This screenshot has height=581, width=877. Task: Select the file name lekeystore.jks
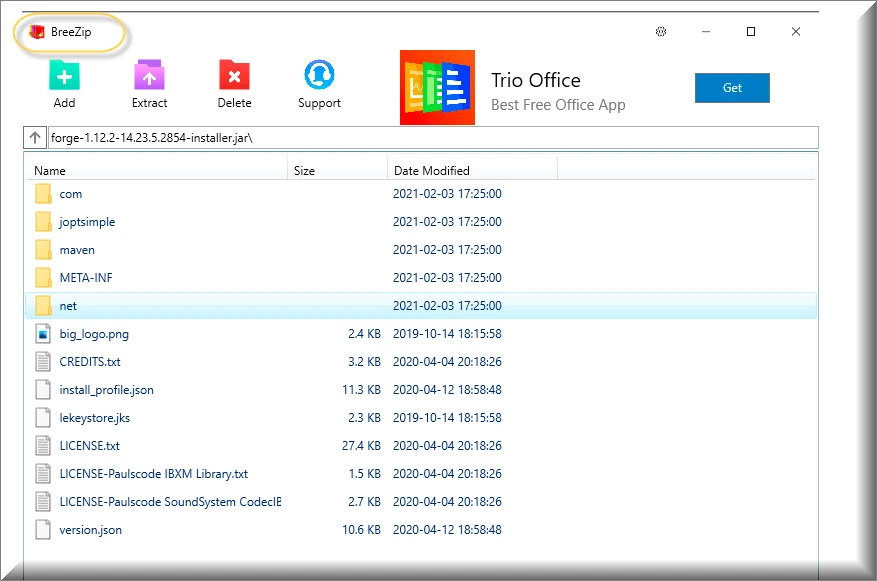95,418
